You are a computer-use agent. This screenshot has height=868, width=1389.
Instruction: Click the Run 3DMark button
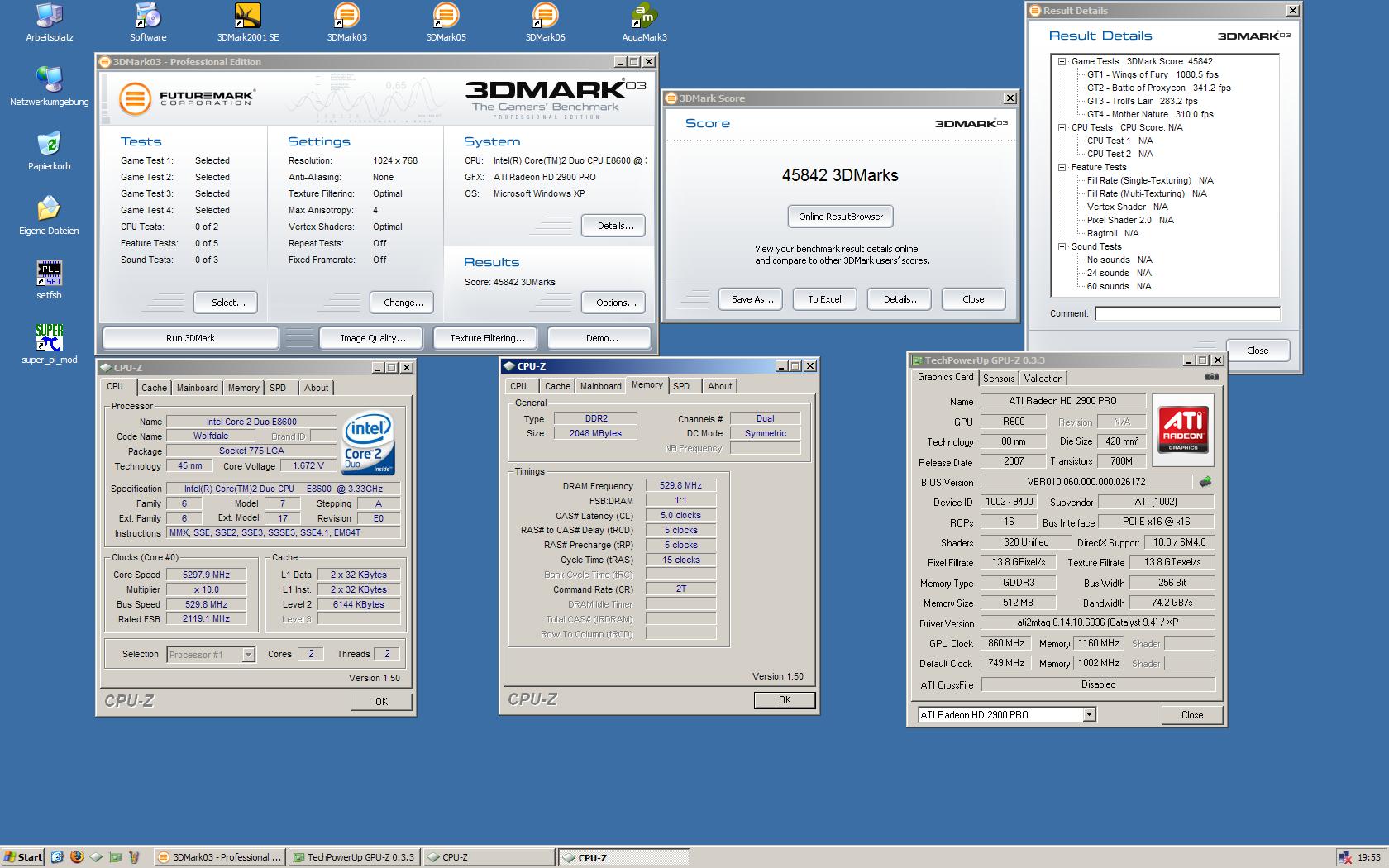(190, 338)
